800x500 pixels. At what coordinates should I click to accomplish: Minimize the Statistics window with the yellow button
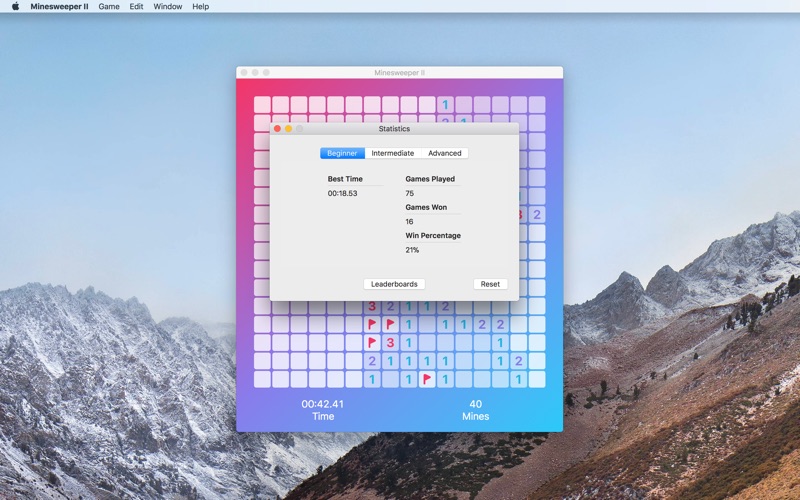(288, 129)
